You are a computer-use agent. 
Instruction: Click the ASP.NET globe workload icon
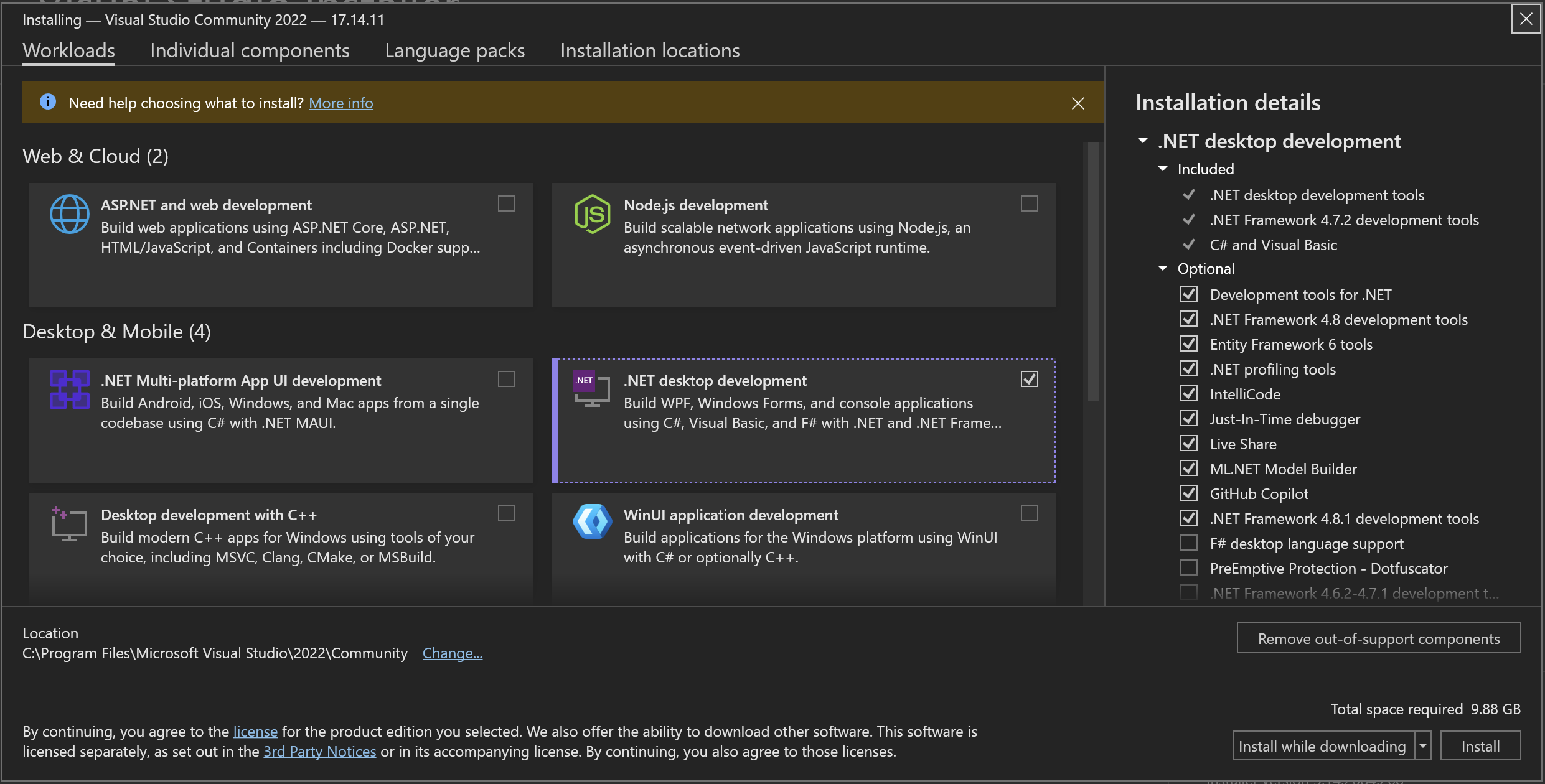click(x=69, y=214)
